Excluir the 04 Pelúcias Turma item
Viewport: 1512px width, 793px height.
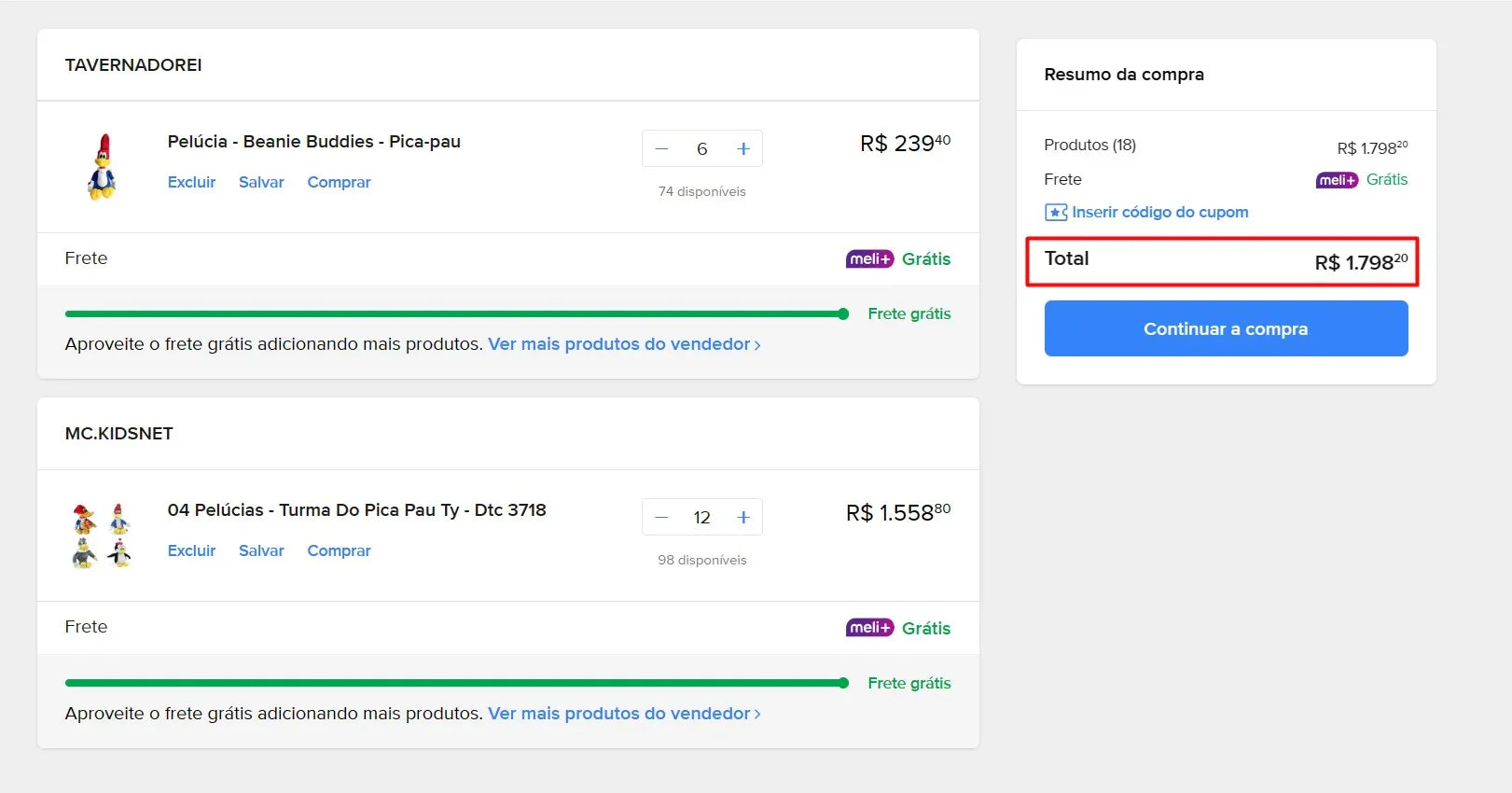[x=191, y=550]
